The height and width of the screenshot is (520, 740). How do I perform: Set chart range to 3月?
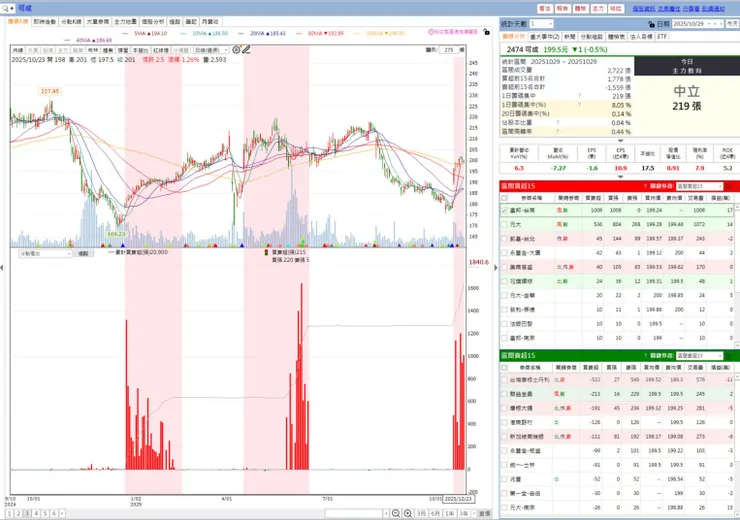(421, 513)
